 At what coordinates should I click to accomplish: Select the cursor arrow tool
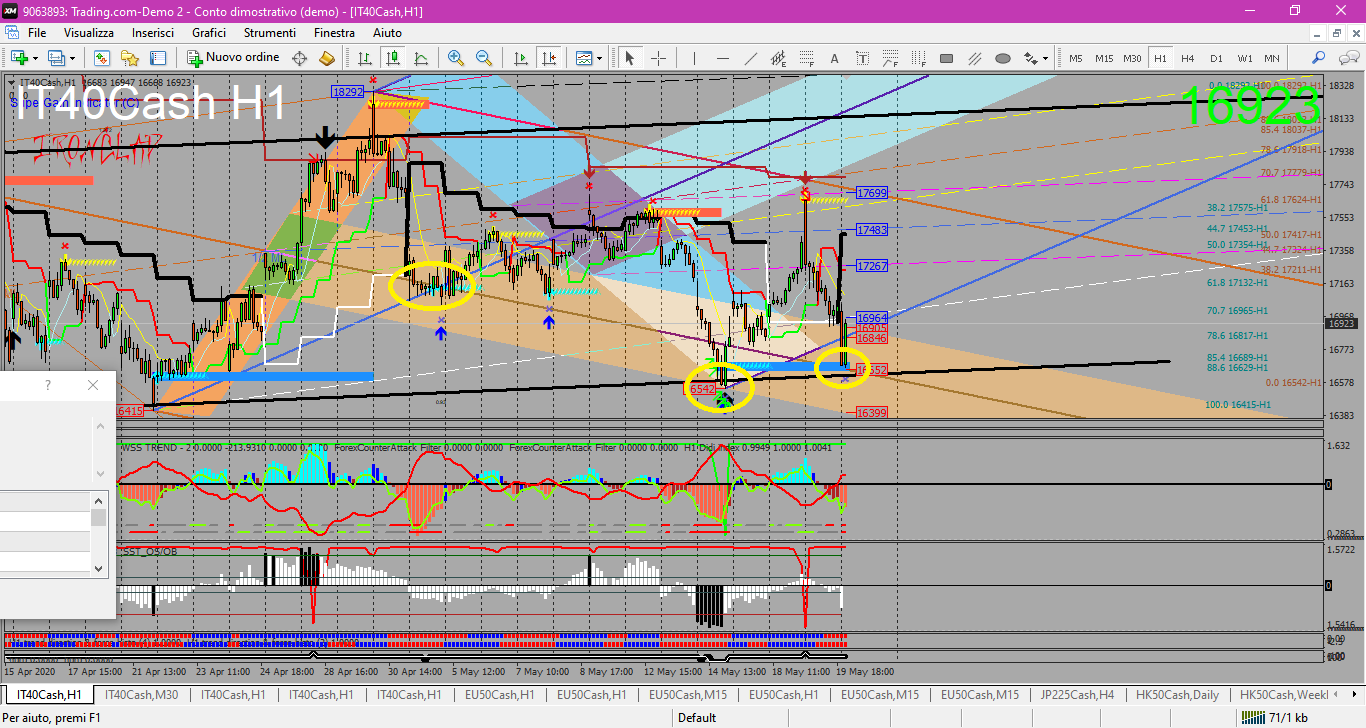click(x=630, y=58)
